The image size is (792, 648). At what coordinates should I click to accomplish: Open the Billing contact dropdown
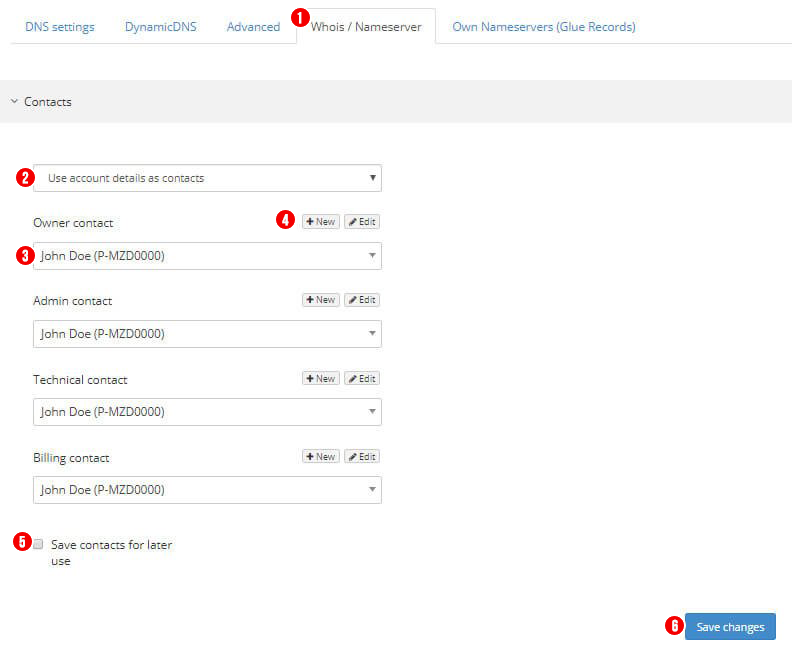coord(207,490)
